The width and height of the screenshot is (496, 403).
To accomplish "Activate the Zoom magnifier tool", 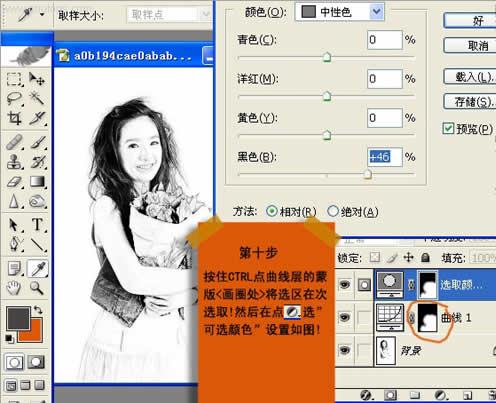I will point(37,287).
